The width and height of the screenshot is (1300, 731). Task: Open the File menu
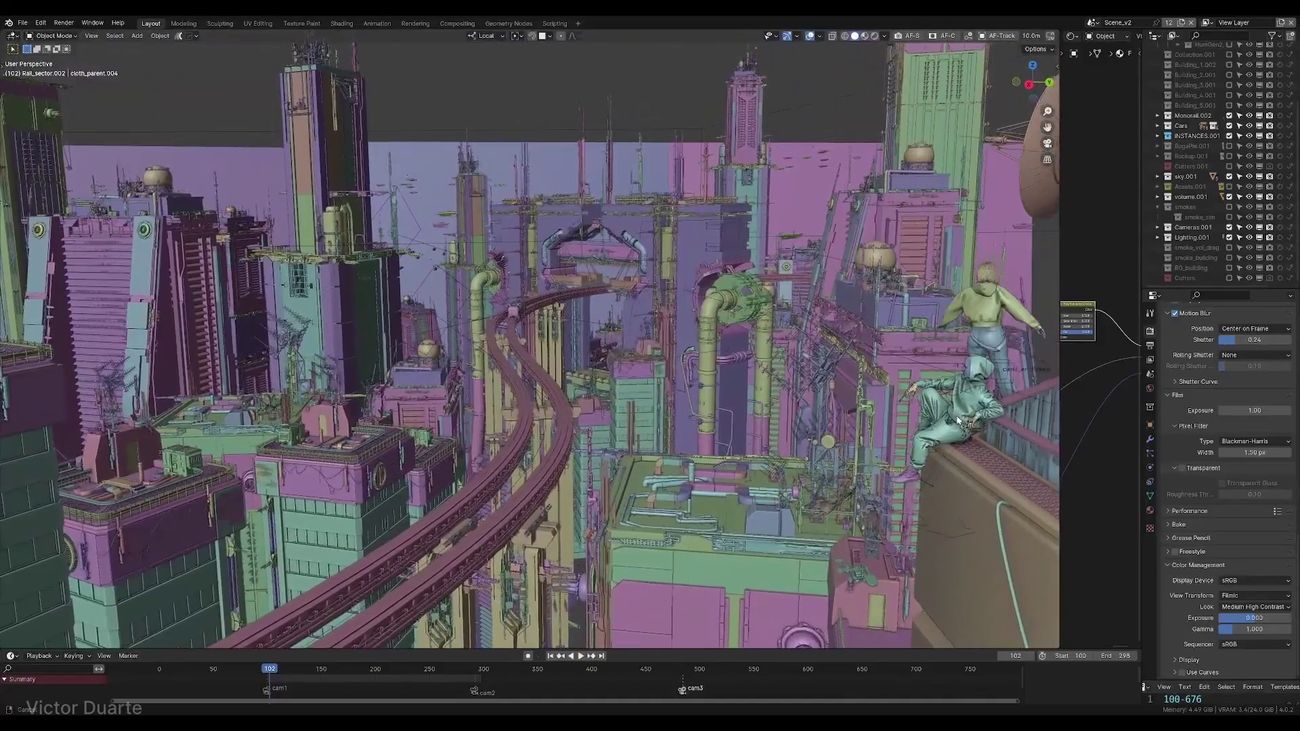[22, 22]
